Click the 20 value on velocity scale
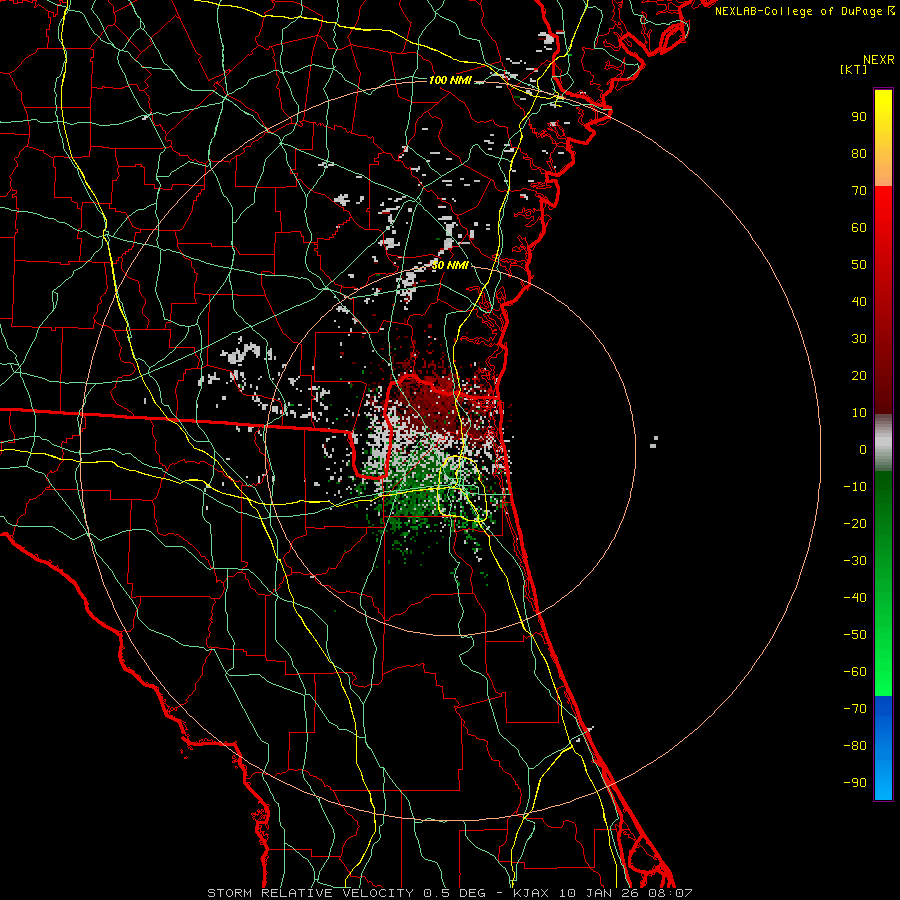 859,375
